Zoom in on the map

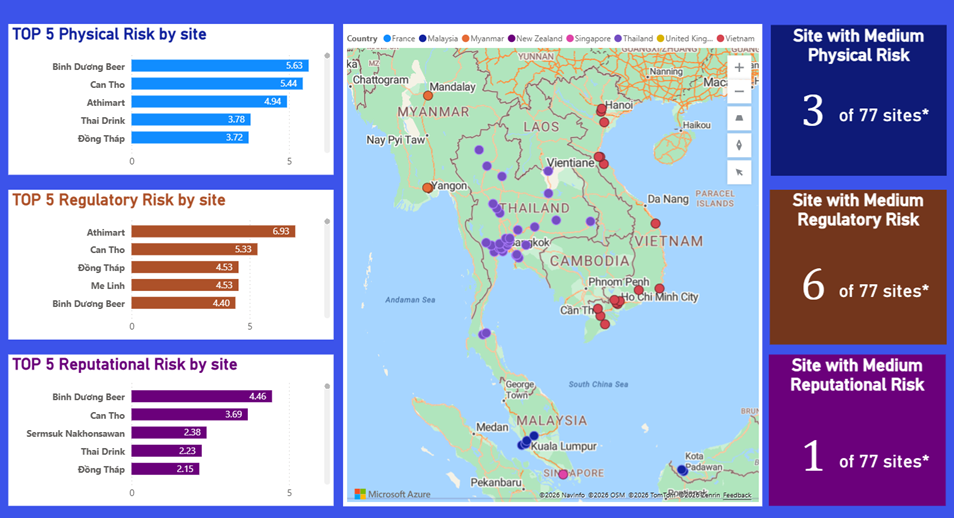(739, 68)
